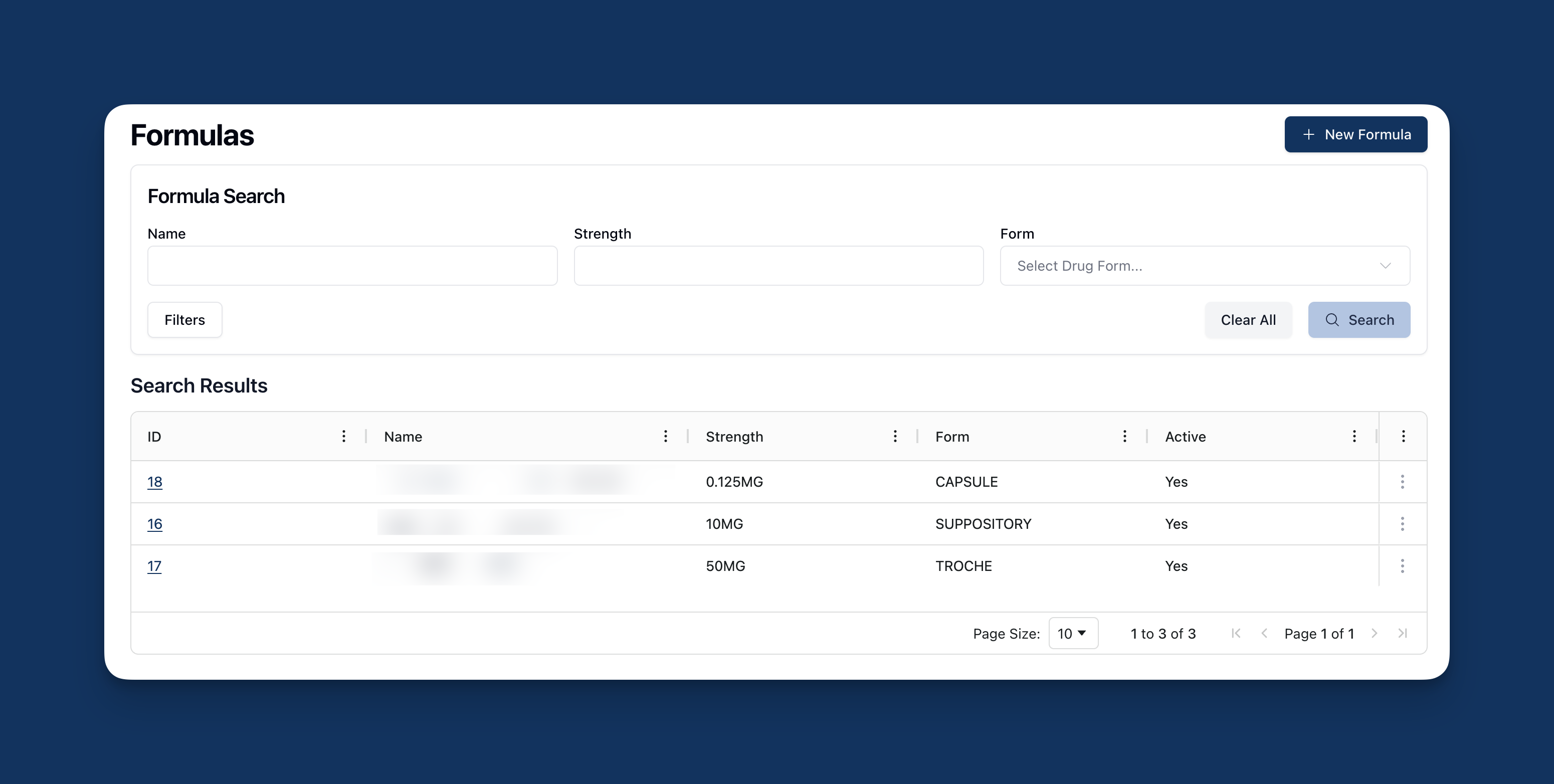Open the table-wide options menu in header
Viewport: 1554px width, 784px height.
tap(1403, 436)
